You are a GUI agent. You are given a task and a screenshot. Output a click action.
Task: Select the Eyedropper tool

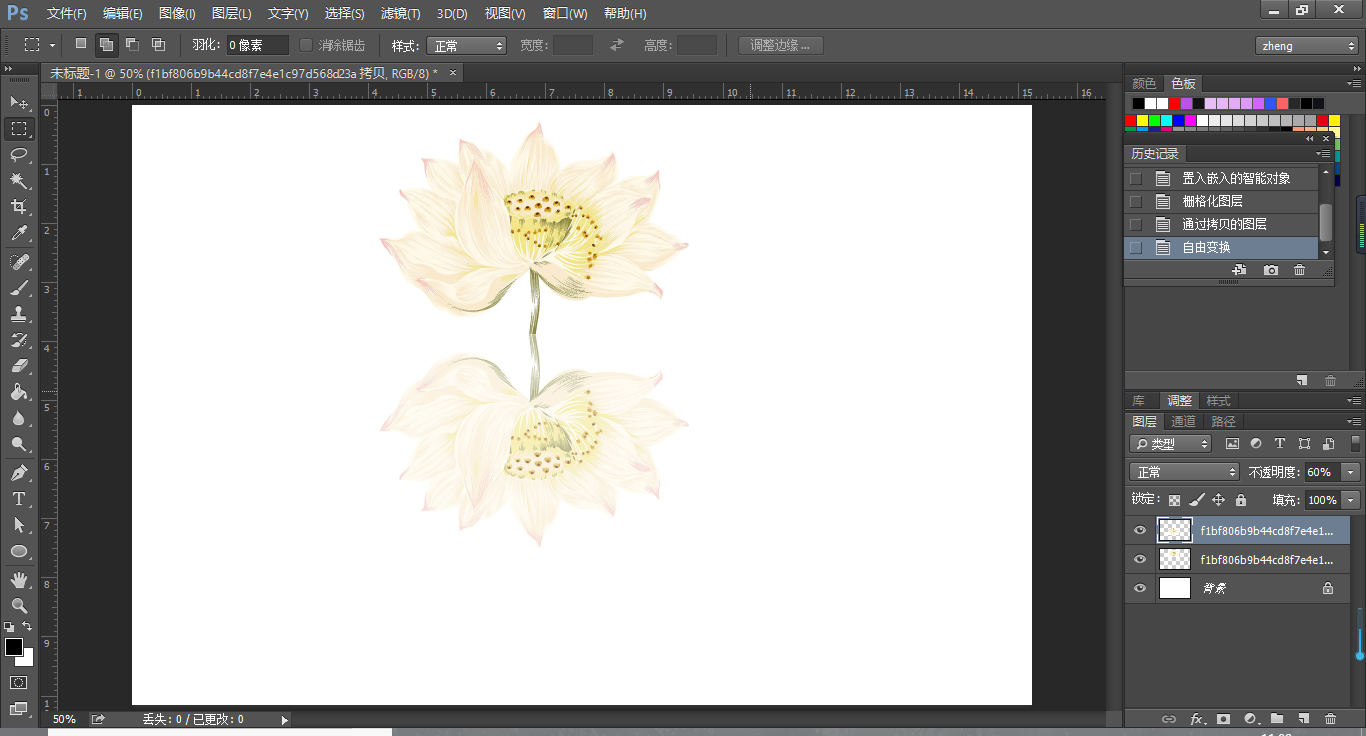19,233
